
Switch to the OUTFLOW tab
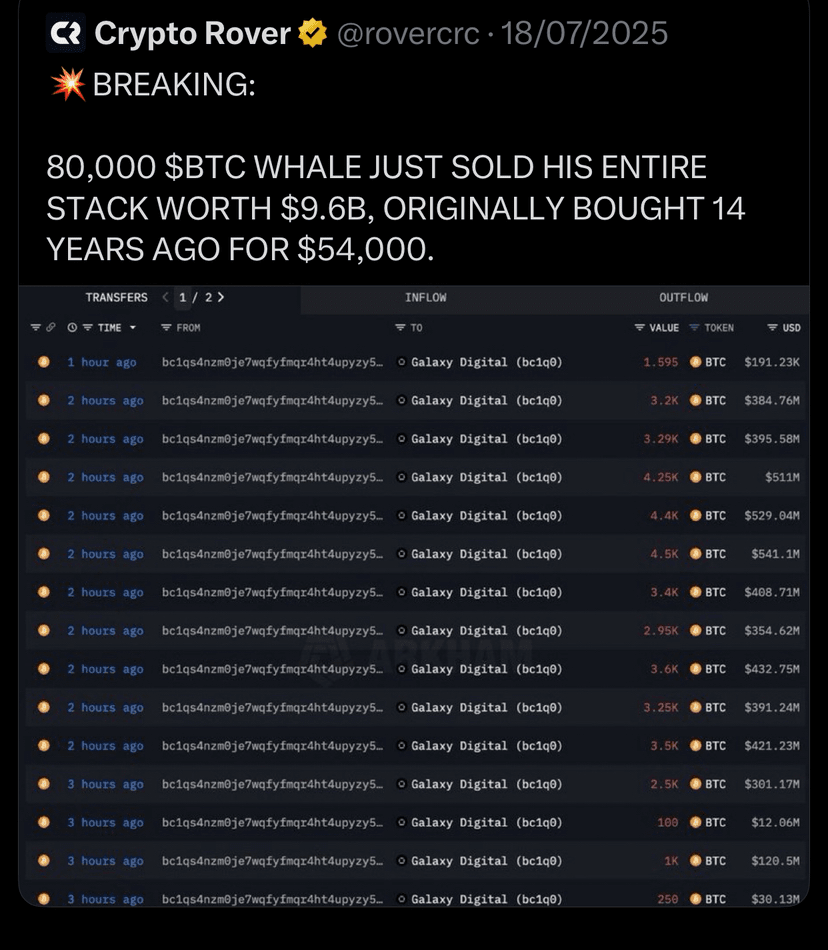click(x=683, y=297)
